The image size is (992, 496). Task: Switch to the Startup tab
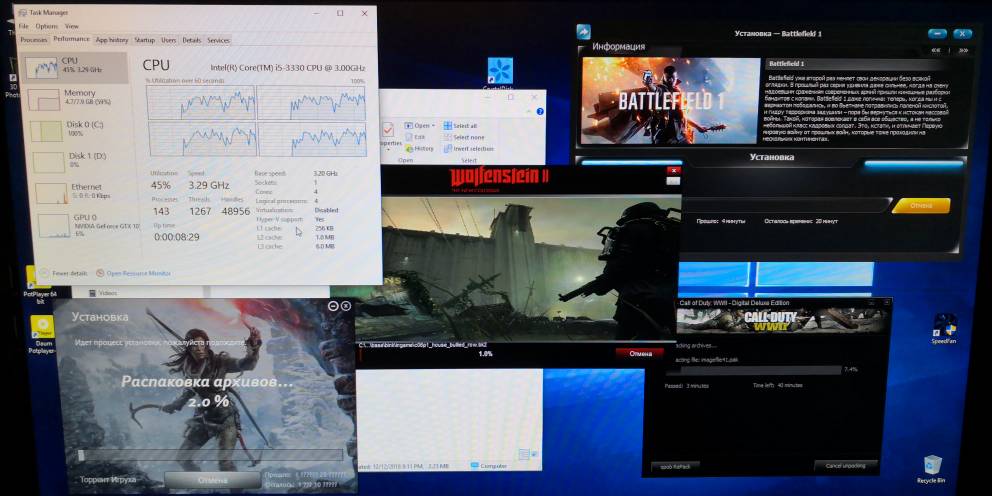(144, 40)
